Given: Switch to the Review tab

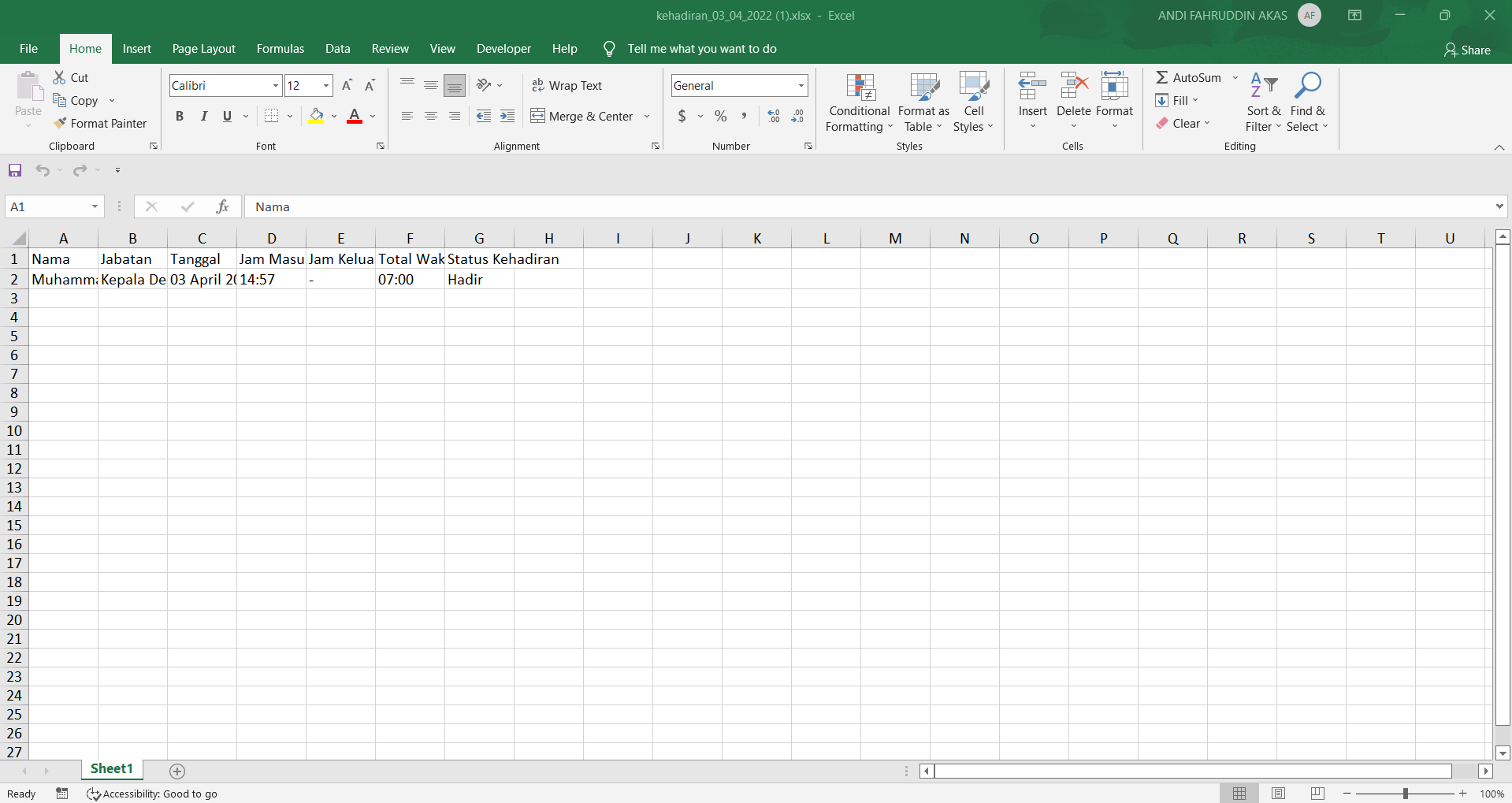Looking at the screenshot, I should (390, 49).
